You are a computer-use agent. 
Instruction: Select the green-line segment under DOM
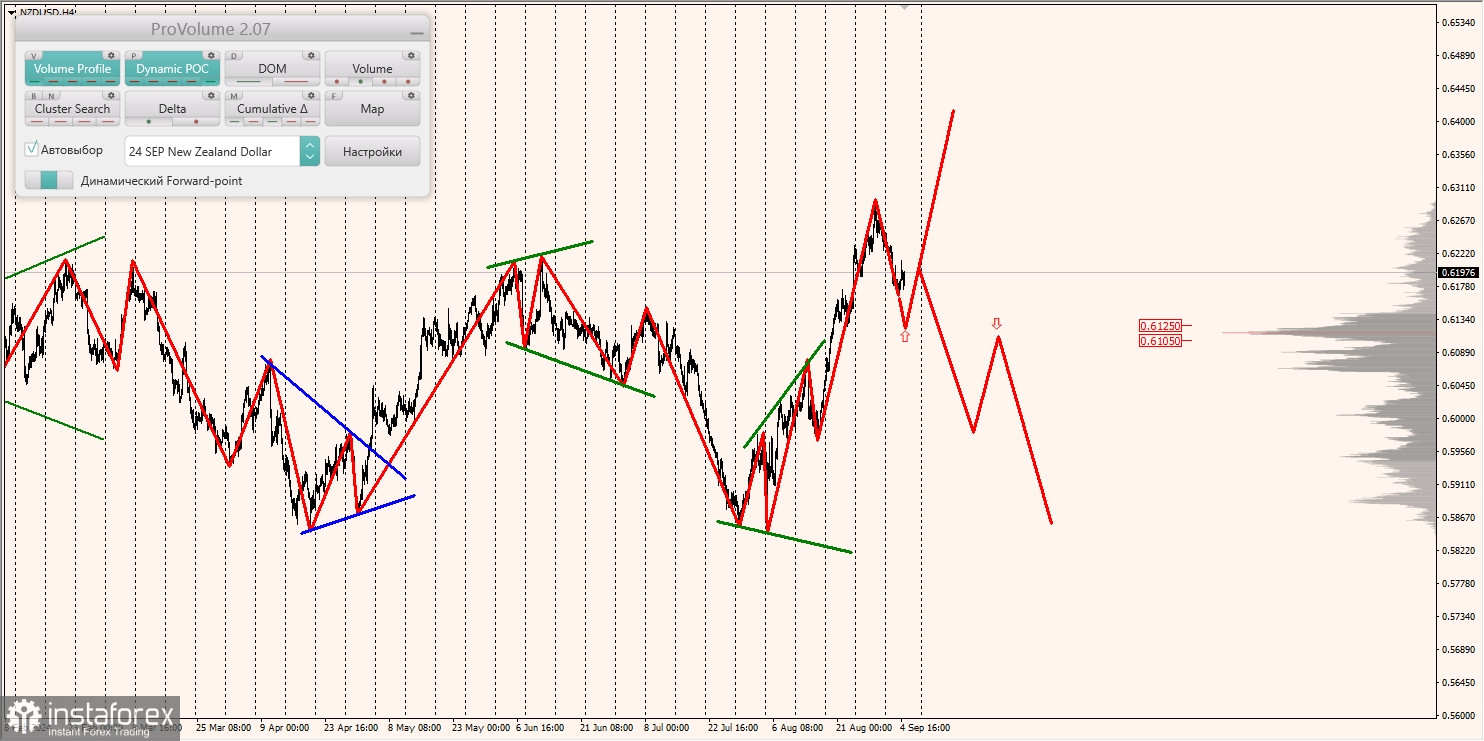[x=248, y=81]
